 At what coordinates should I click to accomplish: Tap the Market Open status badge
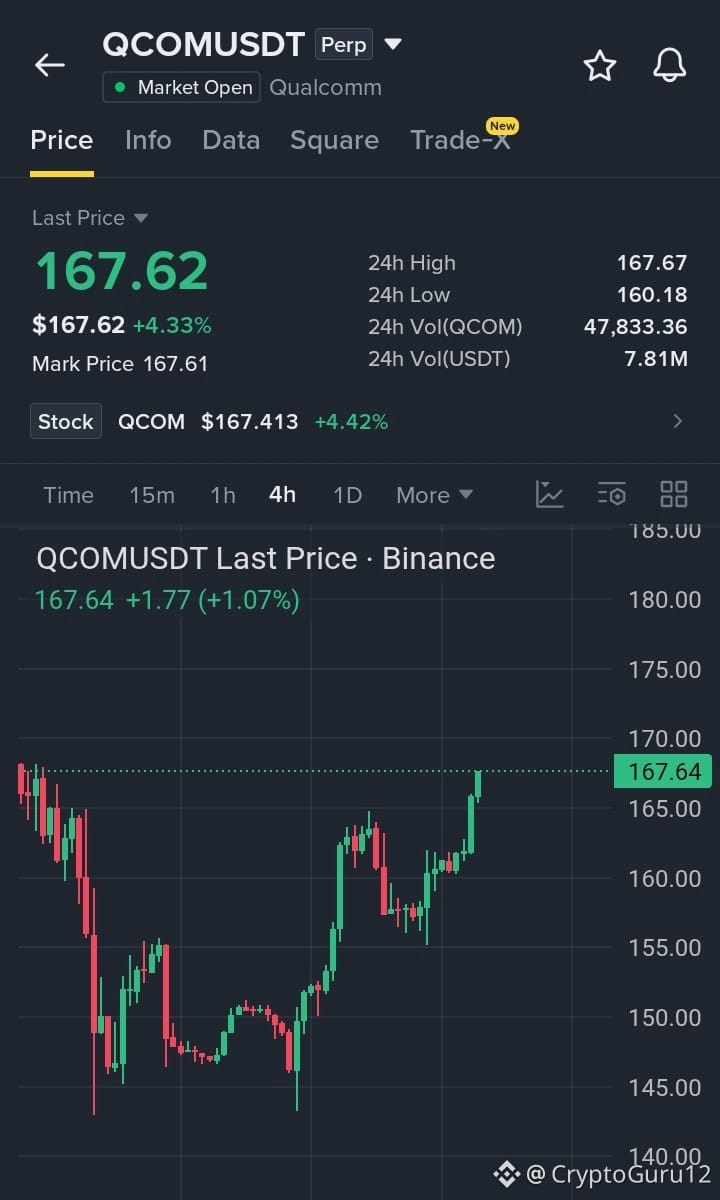181,87
